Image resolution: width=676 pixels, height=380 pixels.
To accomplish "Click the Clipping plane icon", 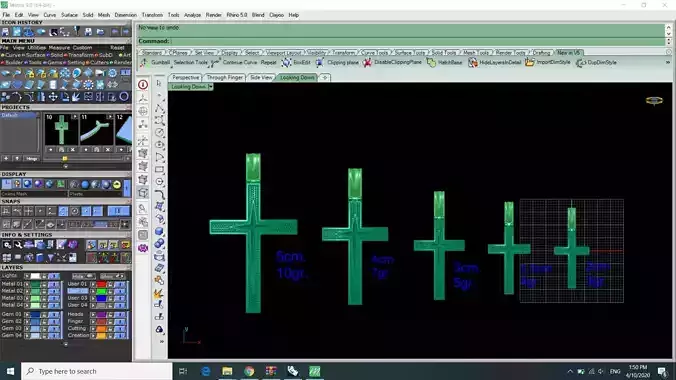I will coord(320,63).
